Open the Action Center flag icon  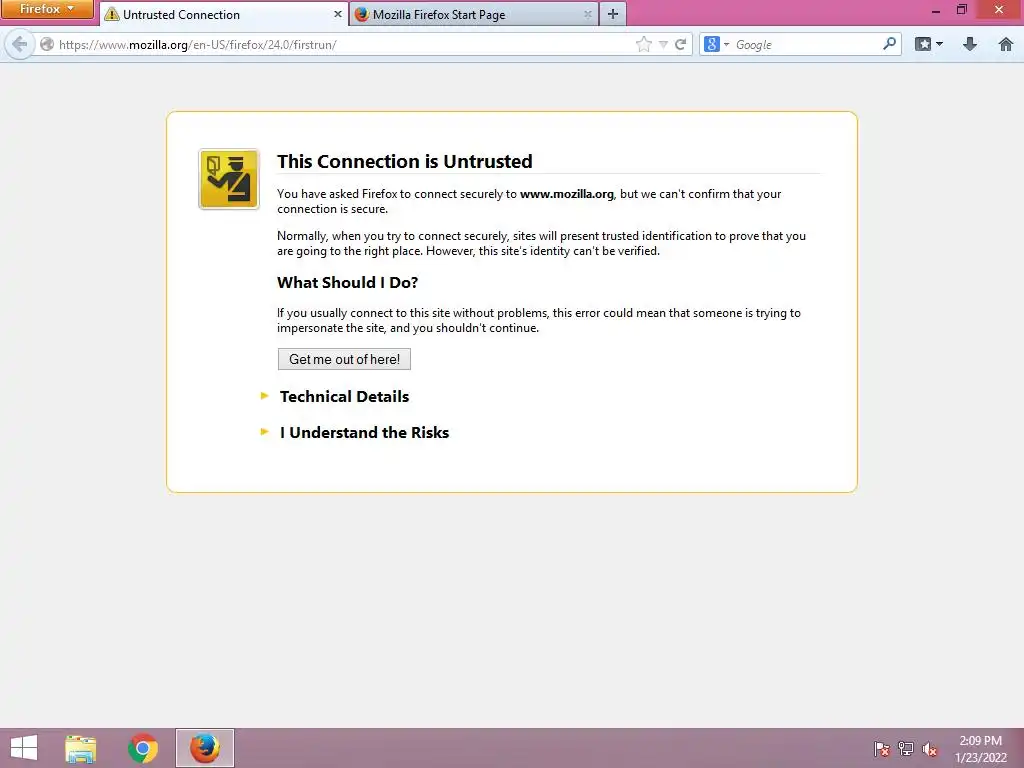pos(882,749)
